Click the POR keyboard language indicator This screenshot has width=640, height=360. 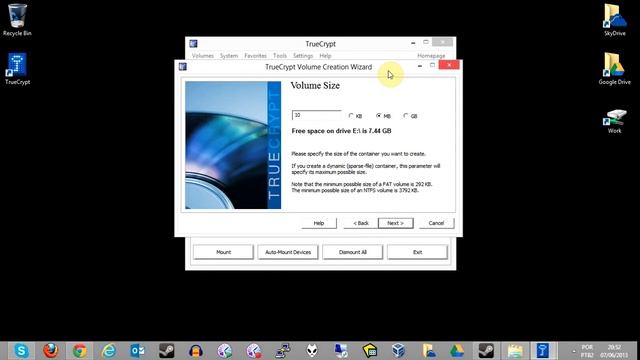pyautogui.click(x=587, y=347)
